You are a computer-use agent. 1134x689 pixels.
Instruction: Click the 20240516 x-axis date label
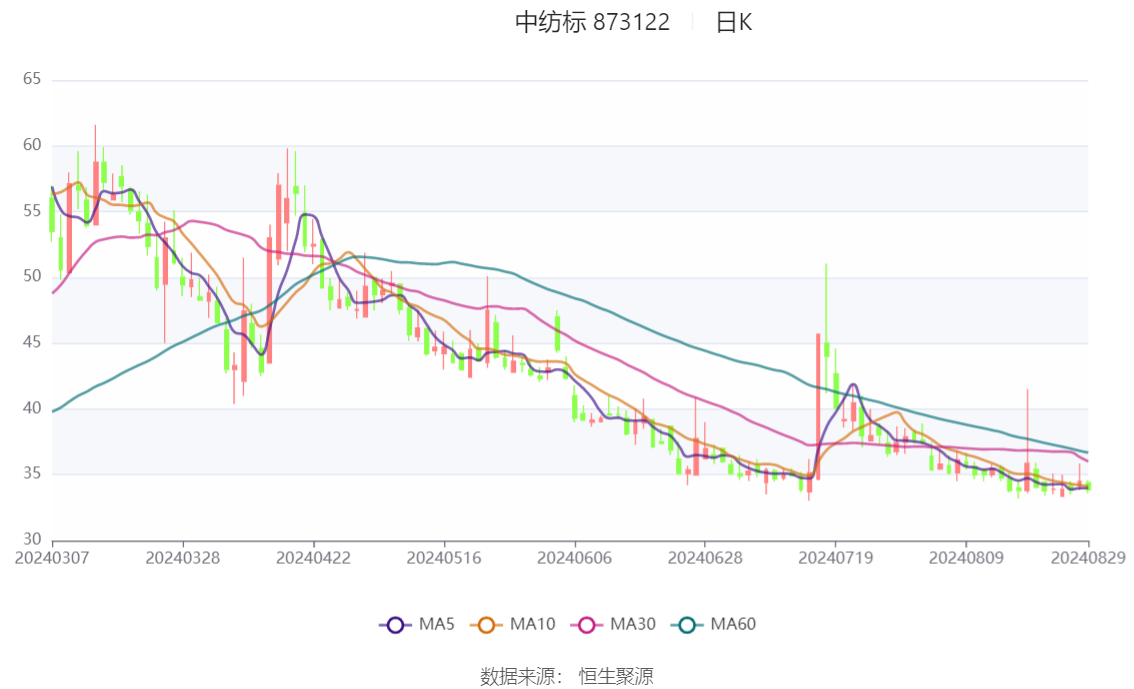(x=444, y=558)
